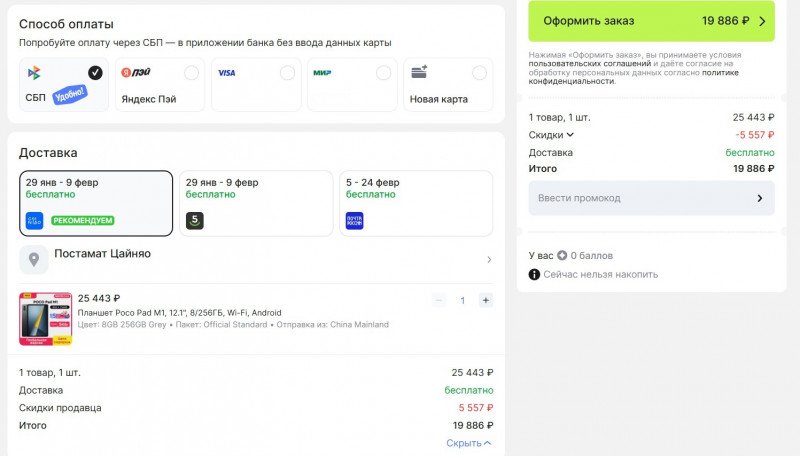Image resolution: width=800 pixels, height=456 pixels.
Task: Click the Почта России delivery logo
Action: [x=355, y=220]
